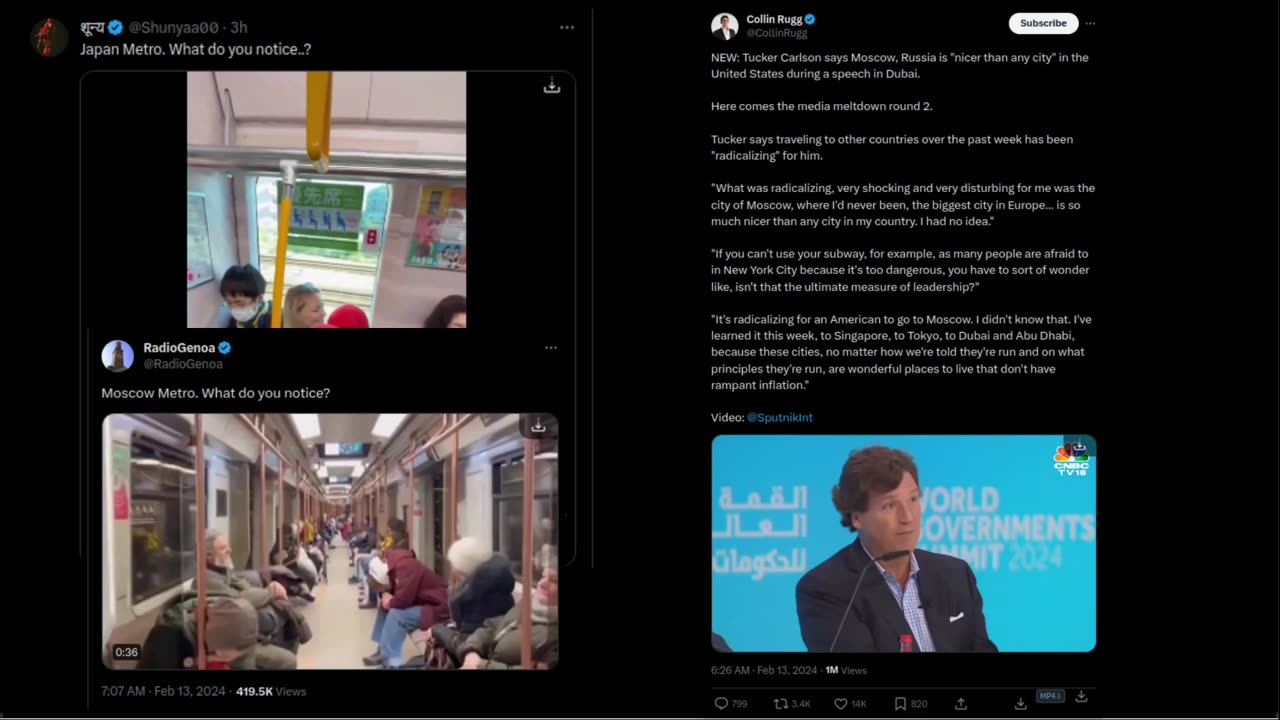Click 'Here comes the media meltdown round 2.'
Screen dimensions: 1280x720
[821, 106]
